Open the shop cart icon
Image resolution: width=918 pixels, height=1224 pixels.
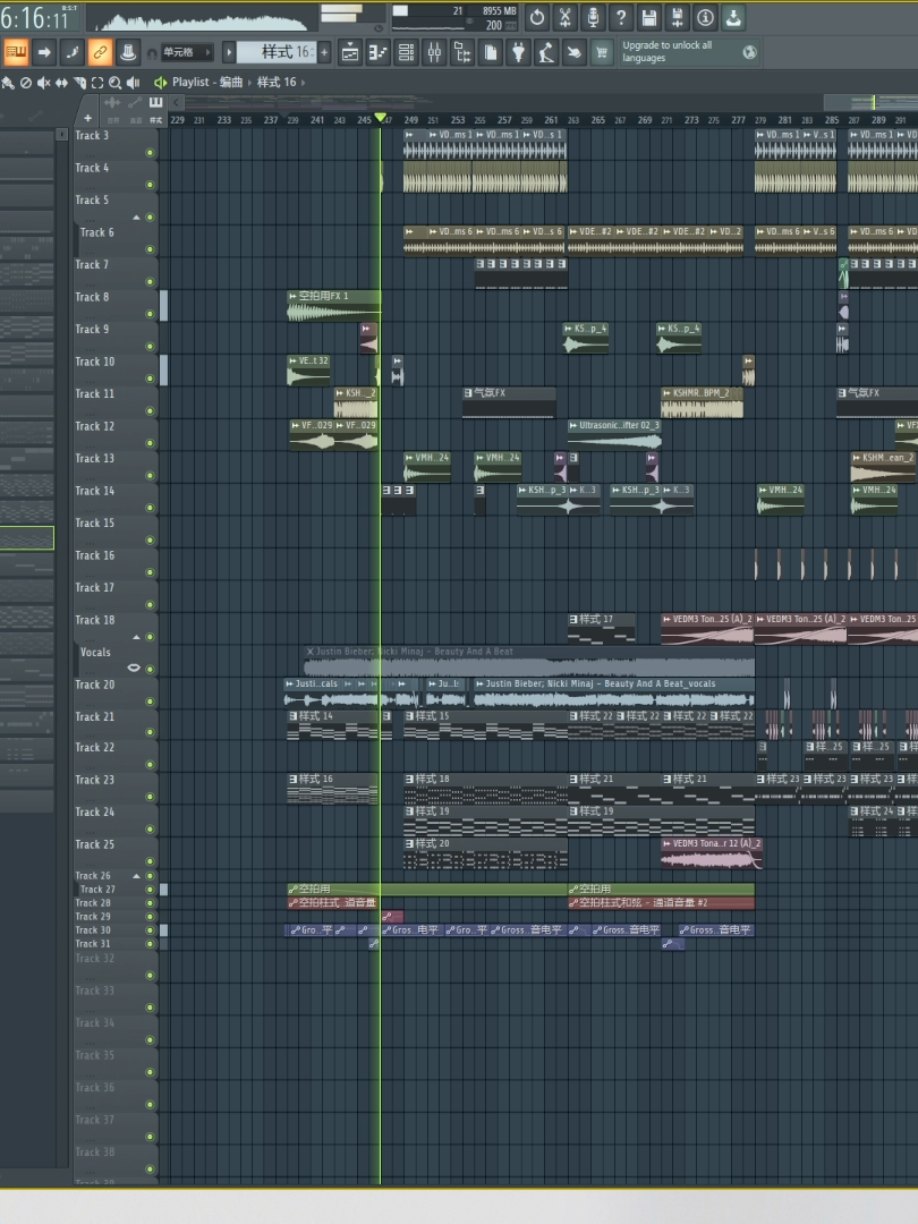click(x=602, y=52)
